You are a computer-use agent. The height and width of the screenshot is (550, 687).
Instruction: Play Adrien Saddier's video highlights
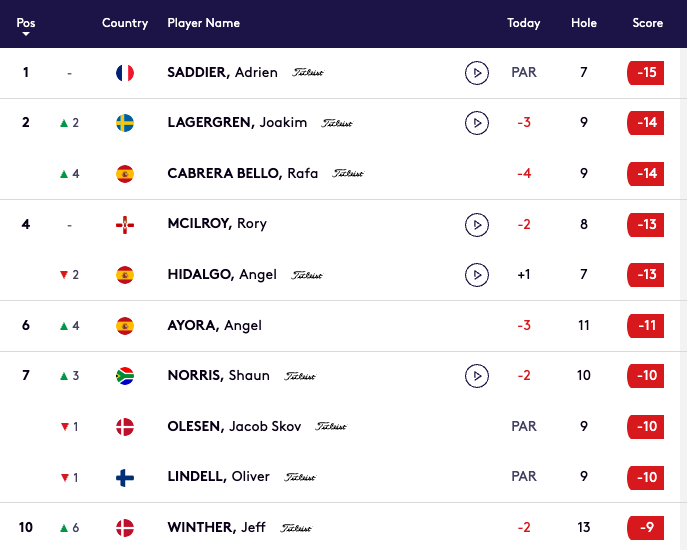[477, 73]
